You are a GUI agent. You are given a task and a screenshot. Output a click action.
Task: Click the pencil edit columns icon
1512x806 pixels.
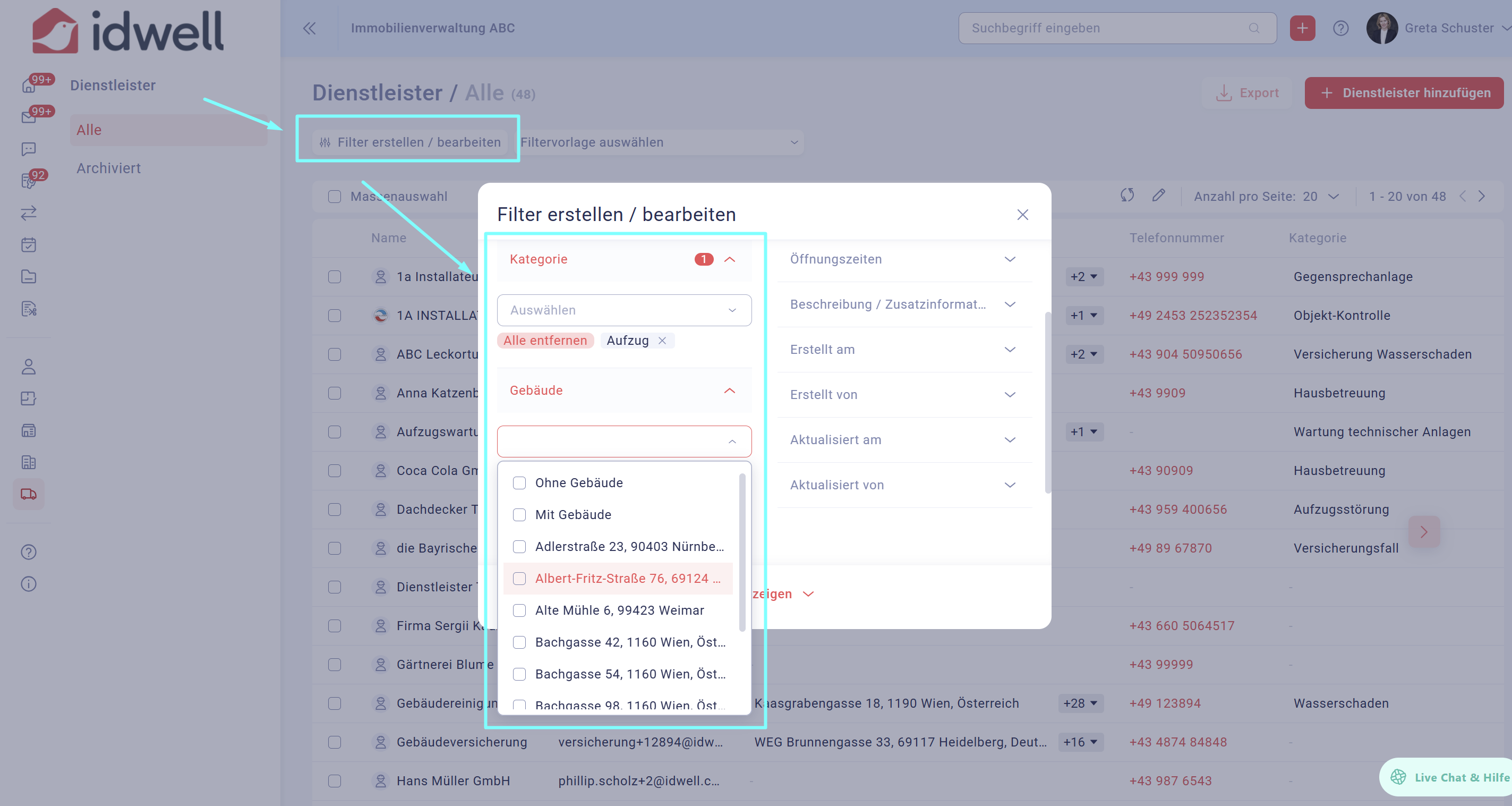(x=1158, y=196)
